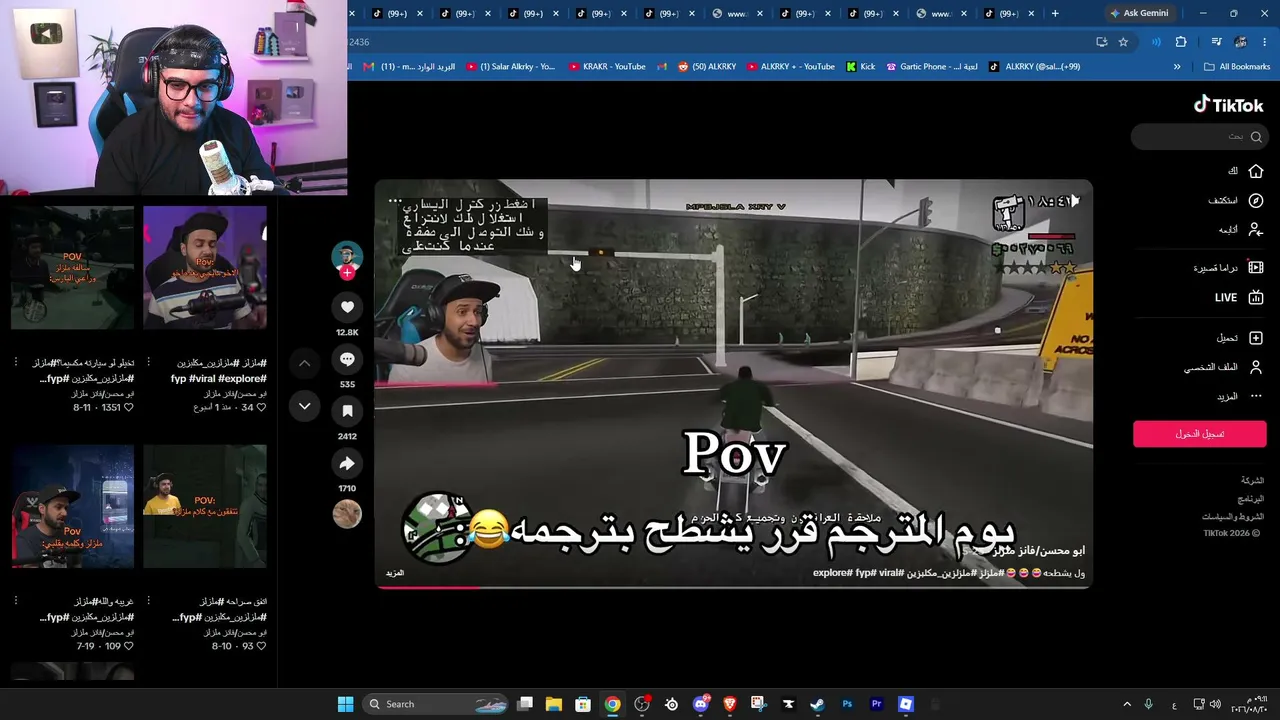Open the Chrome profile avatar
Image resolution: width=1280 pixels, height=720 pixels.
[1241, 42]
